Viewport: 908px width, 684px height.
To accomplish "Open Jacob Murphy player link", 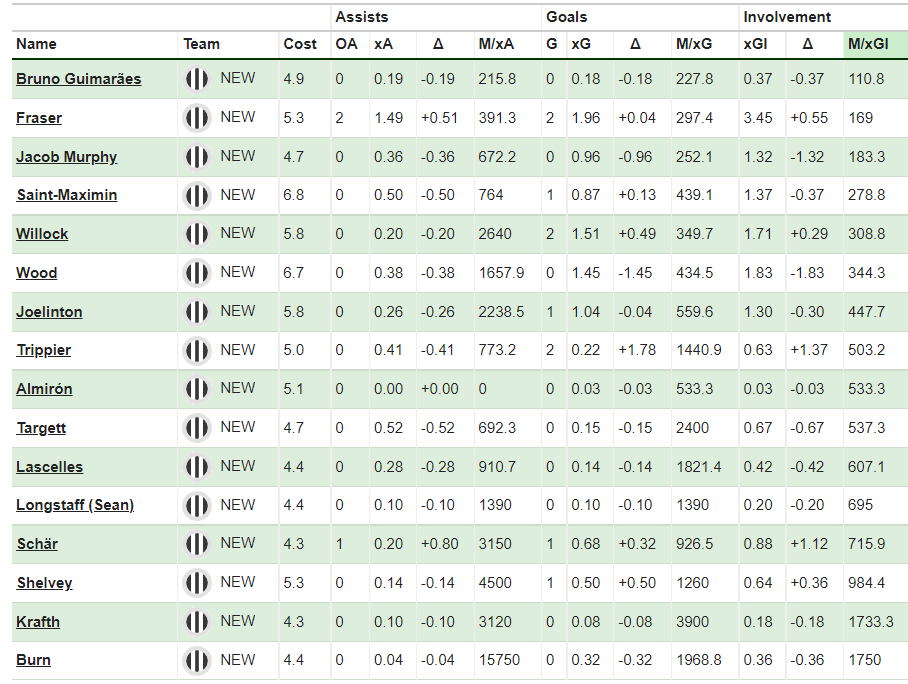I will [x=67, y=157].
